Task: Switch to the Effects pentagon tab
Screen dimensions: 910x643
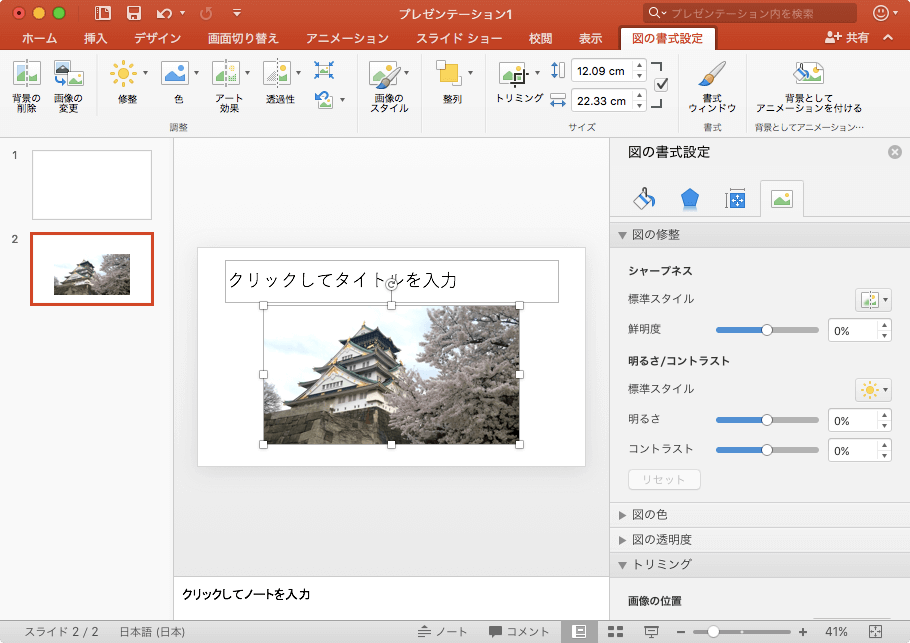Action: coord(690,199)
